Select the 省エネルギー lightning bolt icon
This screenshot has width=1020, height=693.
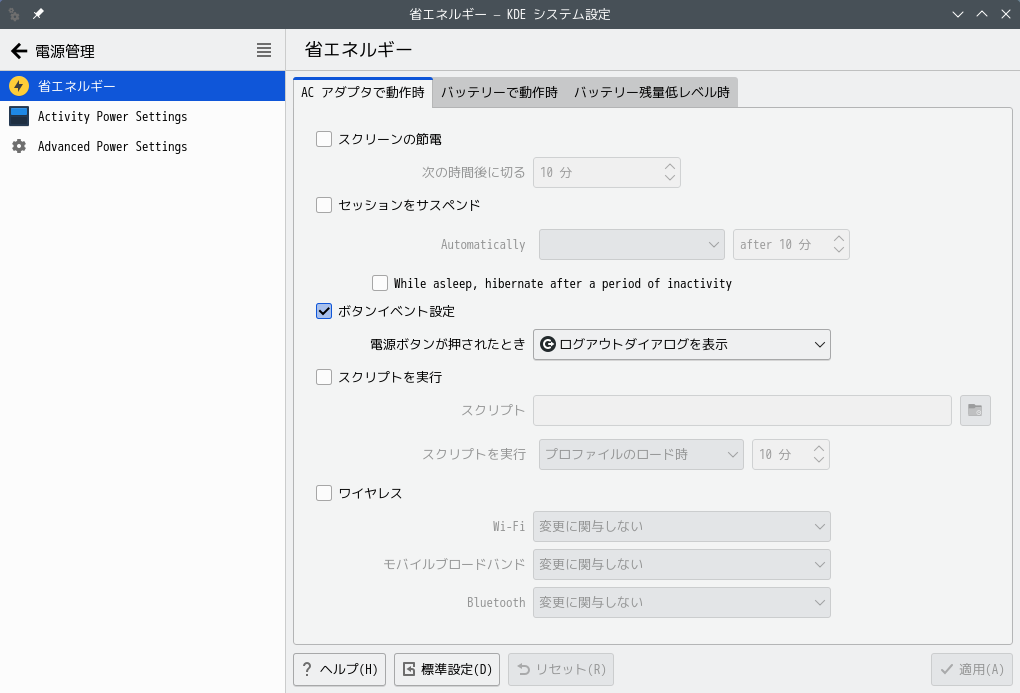(x=18, y=86)
